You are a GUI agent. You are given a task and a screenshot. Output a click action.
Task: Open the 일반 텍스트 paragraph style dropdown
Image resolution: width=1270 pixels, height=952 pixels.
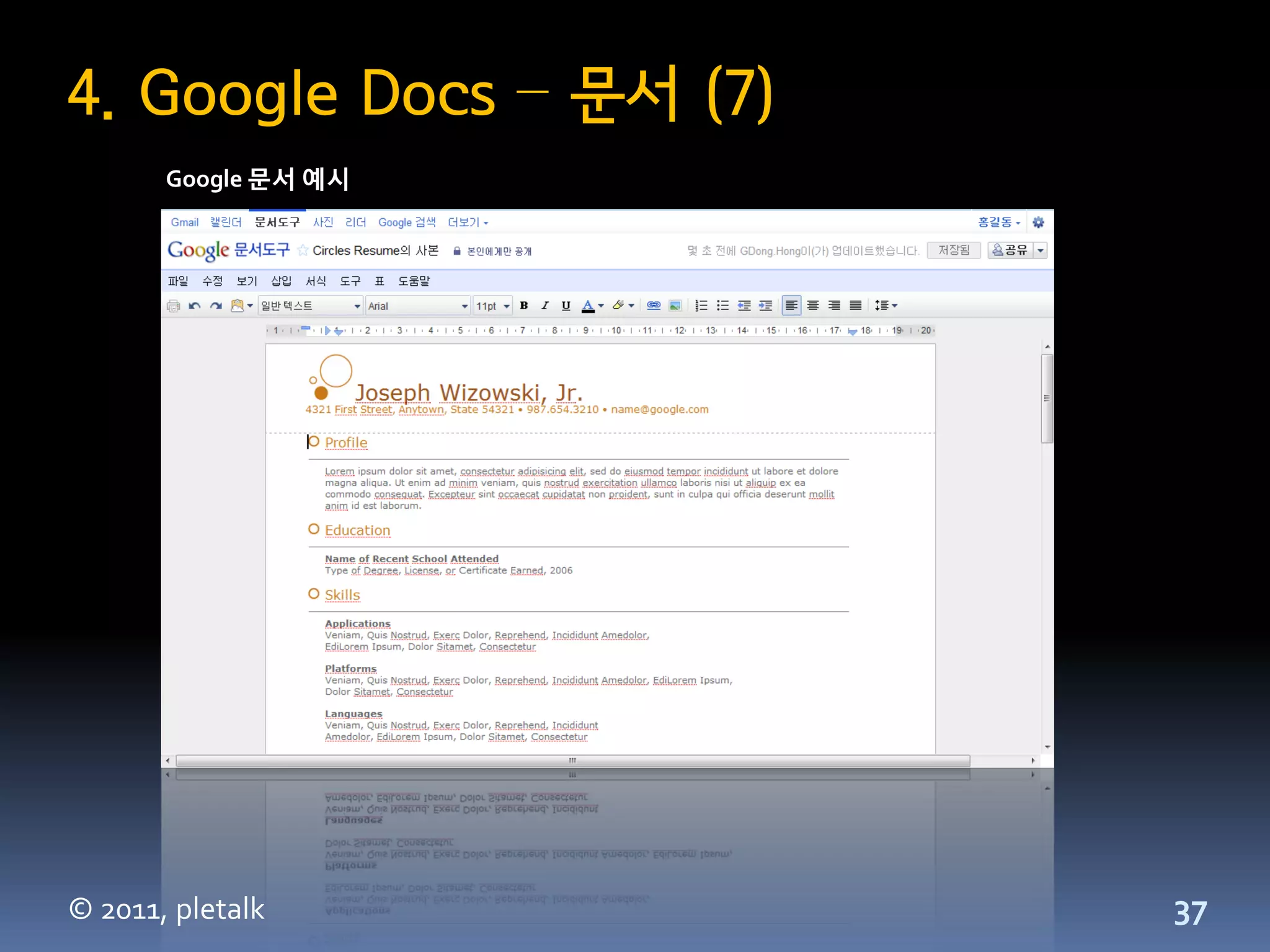click(310, 306)
